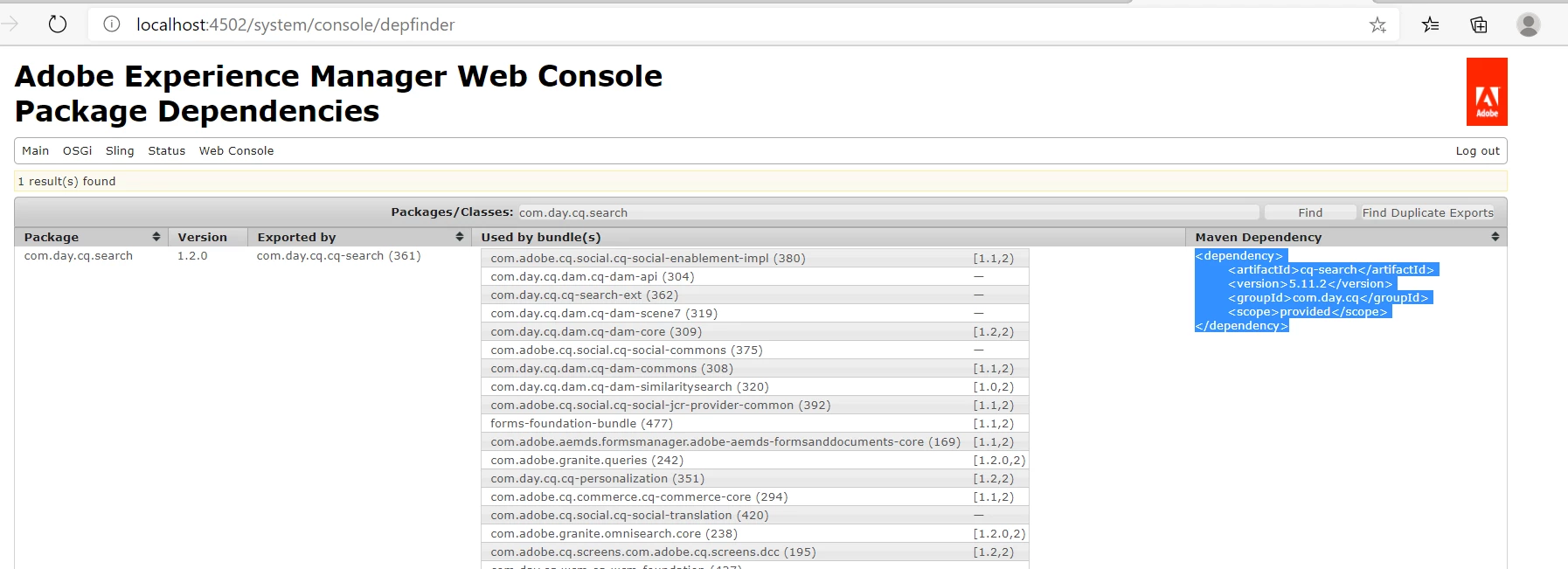Image resolution: width=1568 pixels, height=569 pixels.
Task: Click the version 5.11.2 XML line
Action: point(1310,284)
